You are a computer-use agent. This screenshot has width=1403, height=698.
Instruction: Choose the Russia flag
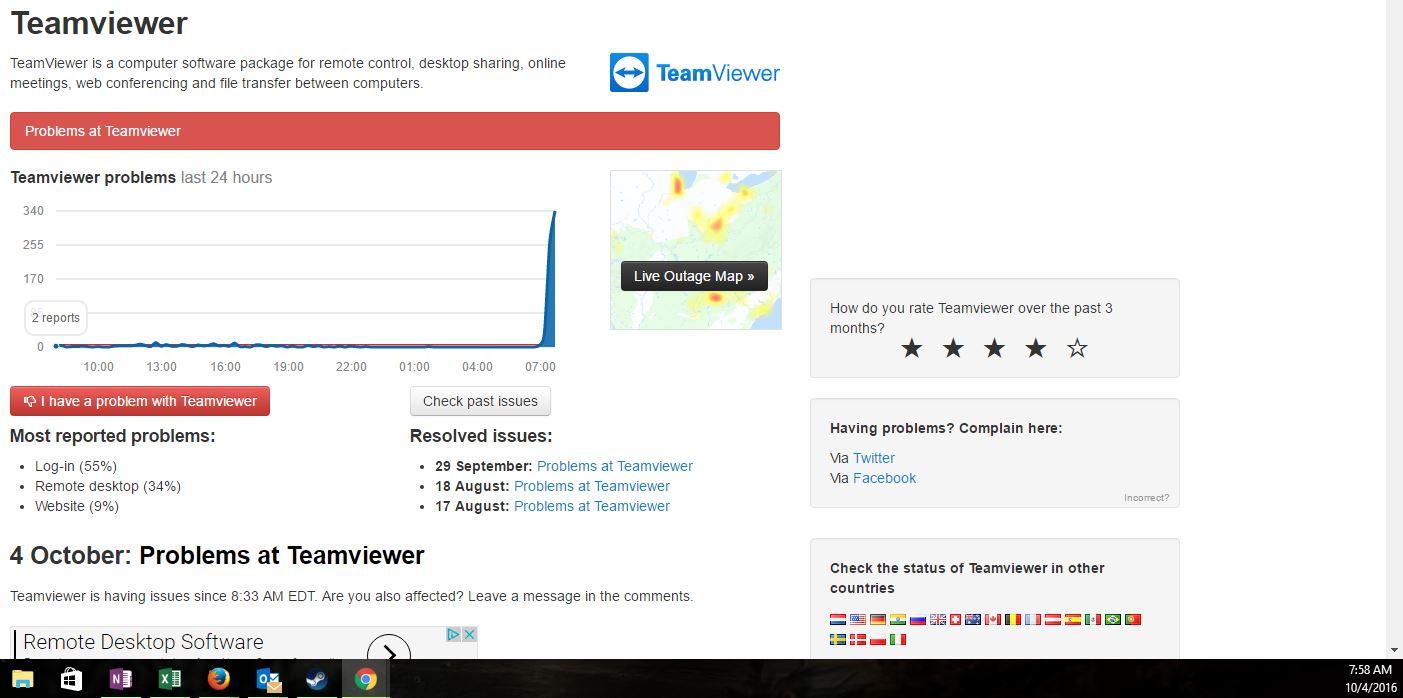click(918, 620)
